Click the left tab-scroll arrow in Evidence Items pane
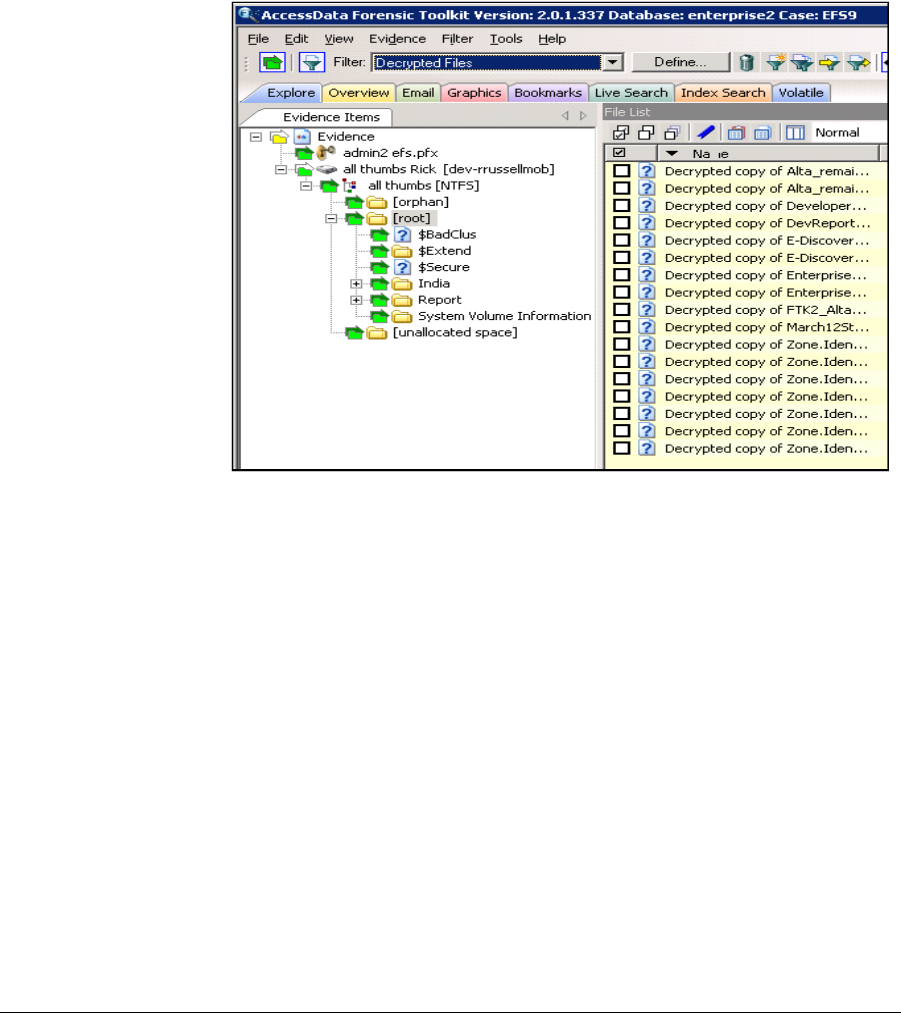Image resolution: width=901 pixels, height=1013 pixels. [x=565, y=116]
